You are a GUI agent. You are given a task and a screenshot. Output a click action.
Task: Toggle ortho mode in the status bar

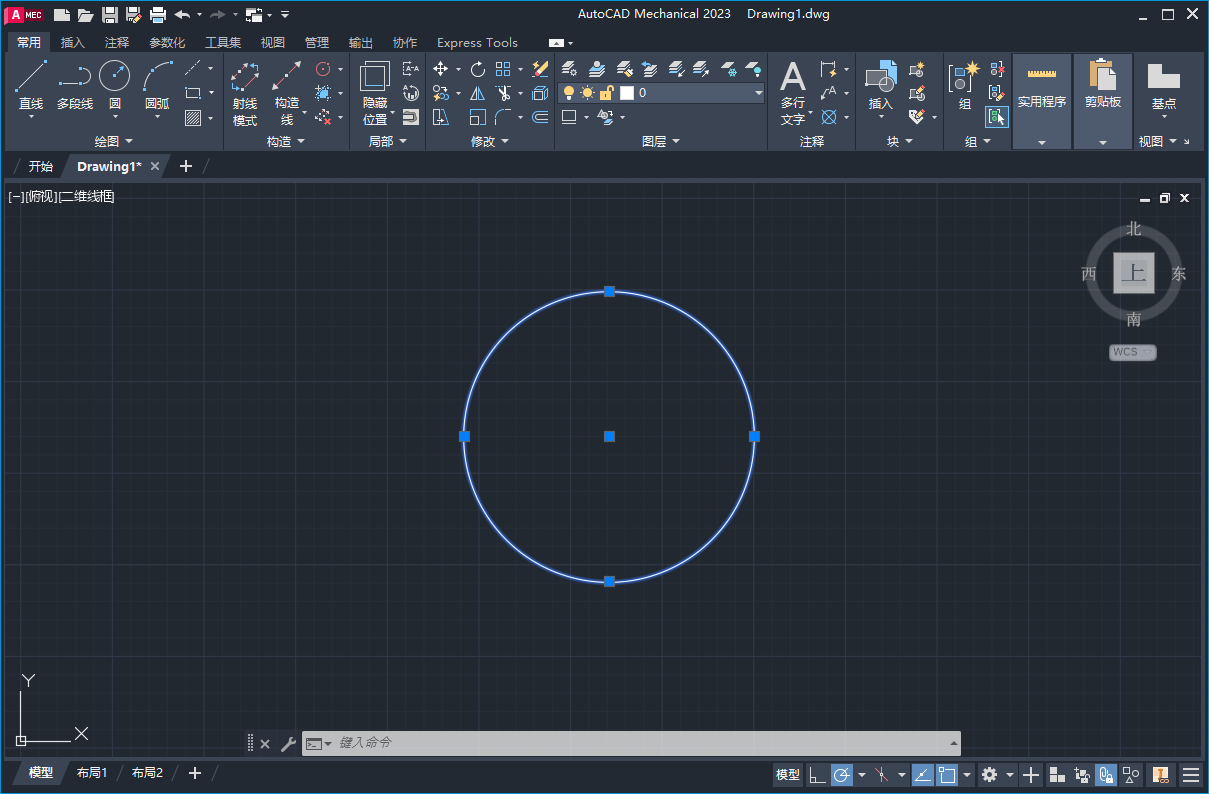pos(817,775)
